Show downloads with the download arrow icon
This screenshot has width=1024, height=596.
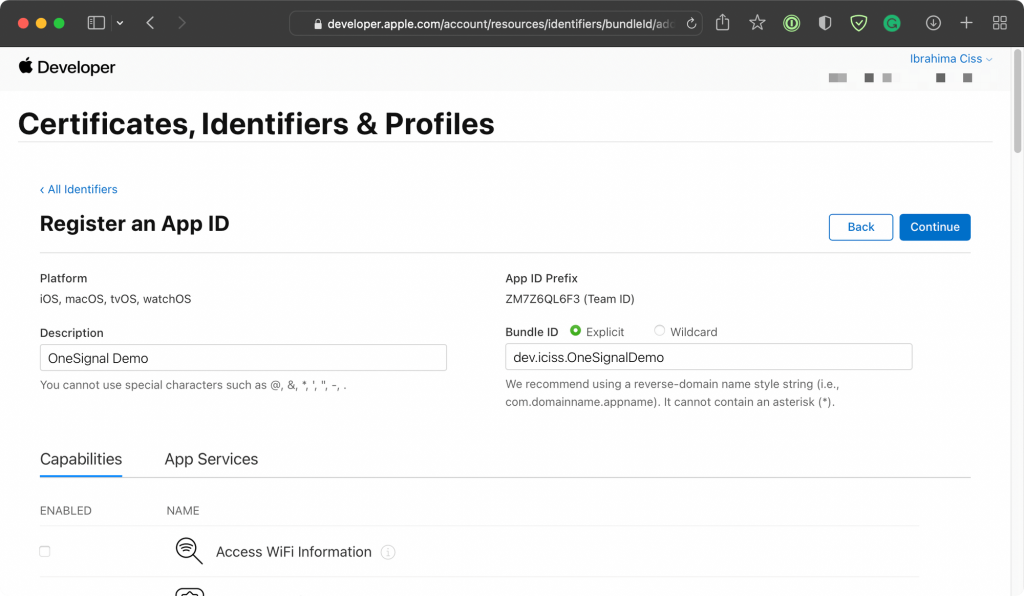click(x=933, y=23)
